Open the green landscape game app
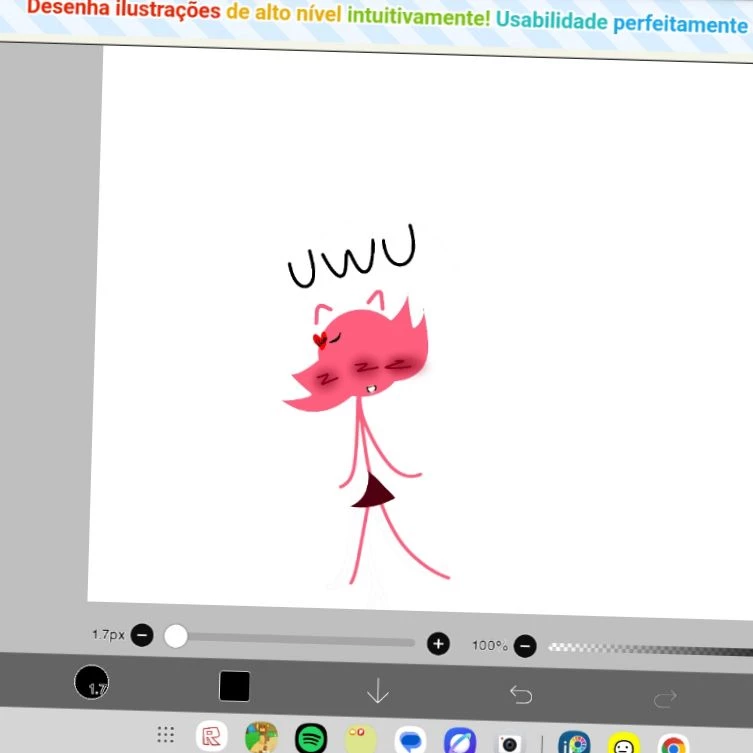This screenshot has height=753, width=753. (261, 737)
